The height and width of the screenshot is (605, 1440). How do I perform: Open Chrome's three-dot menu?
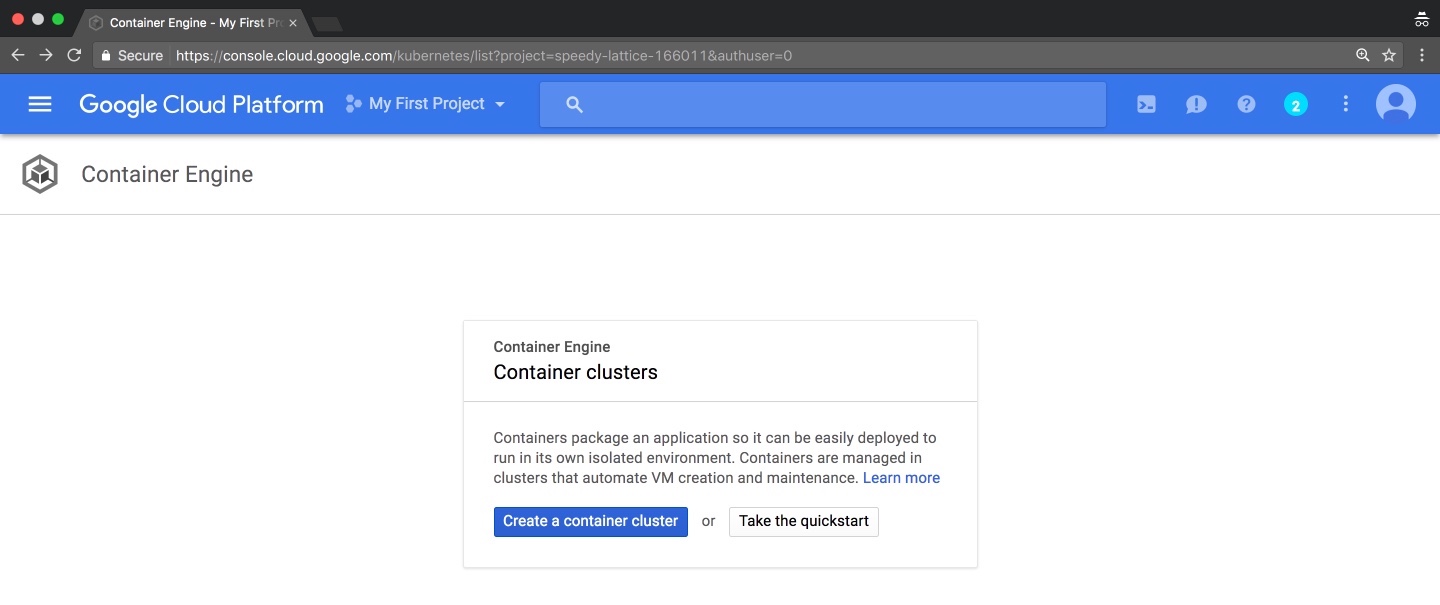(x=1422, y=56)
